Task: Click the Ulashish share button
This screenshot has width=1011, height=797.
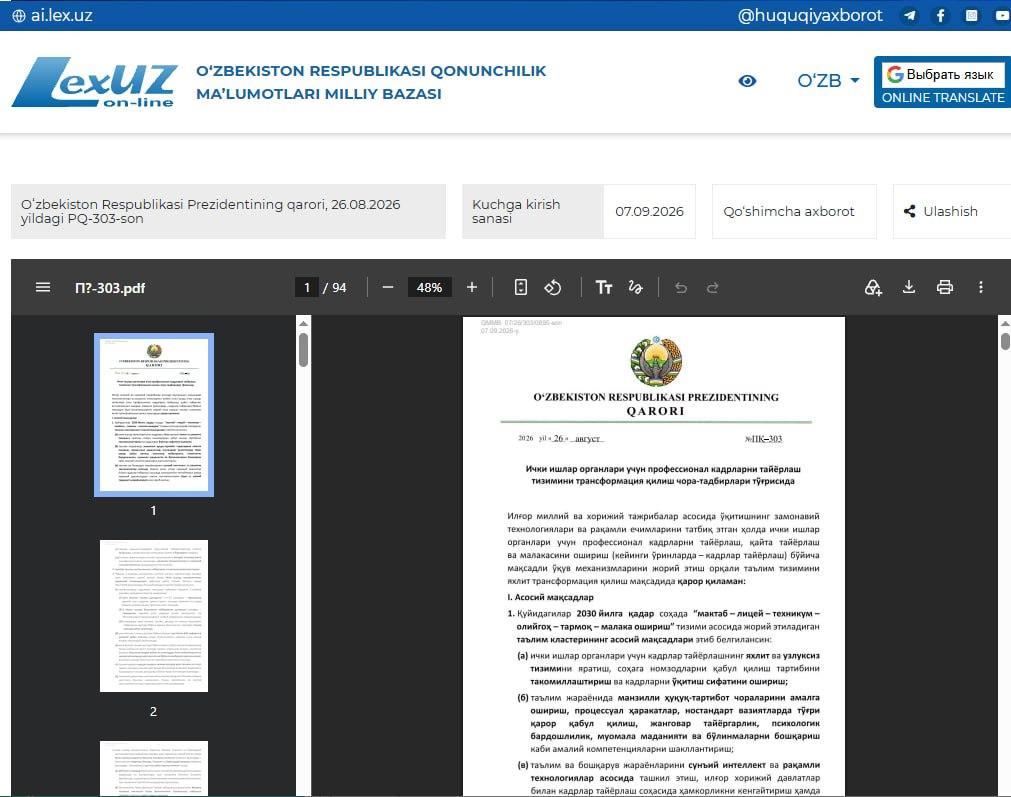Action: pos(952,212)
